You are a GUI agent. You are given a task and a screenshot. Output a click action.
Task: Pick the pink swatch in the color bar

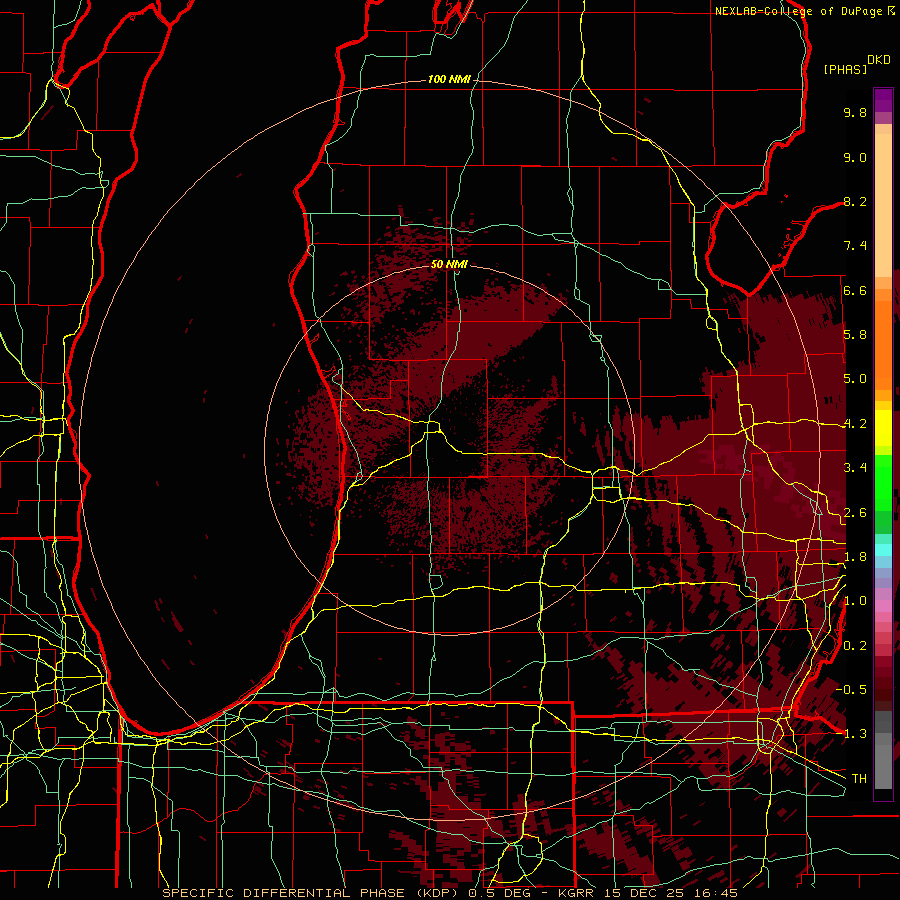[x=883, y=605]
